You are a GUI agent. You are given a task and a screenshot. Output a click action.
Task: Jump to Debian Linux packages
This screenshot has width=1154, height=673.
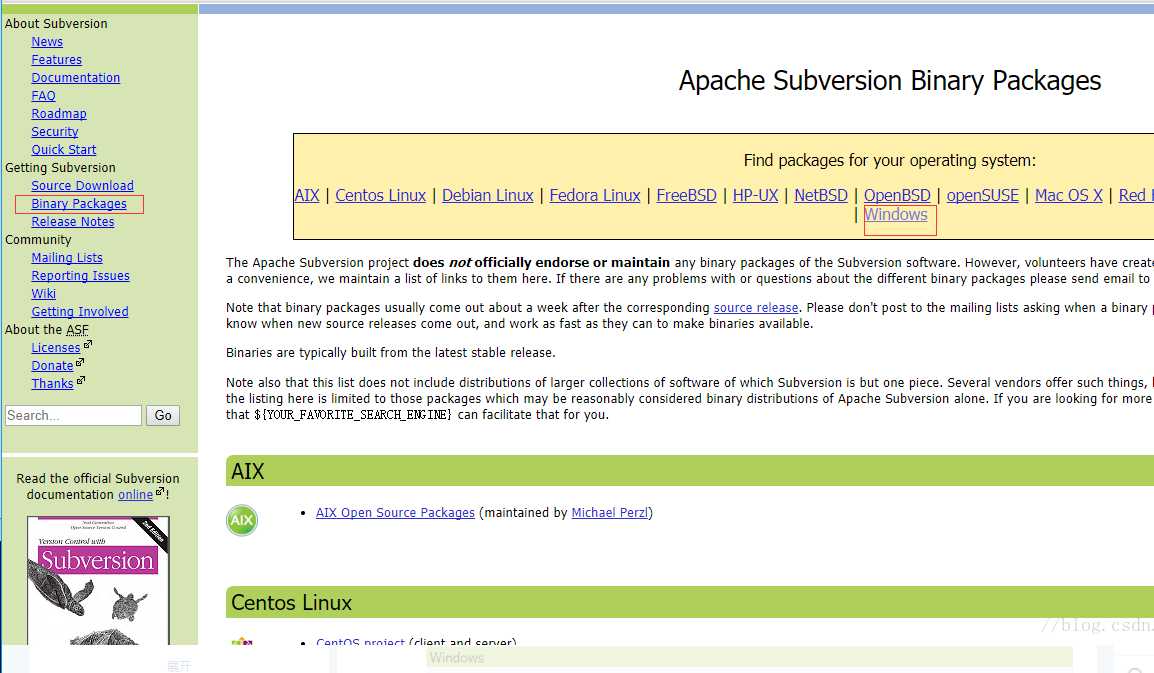point(487,196)
